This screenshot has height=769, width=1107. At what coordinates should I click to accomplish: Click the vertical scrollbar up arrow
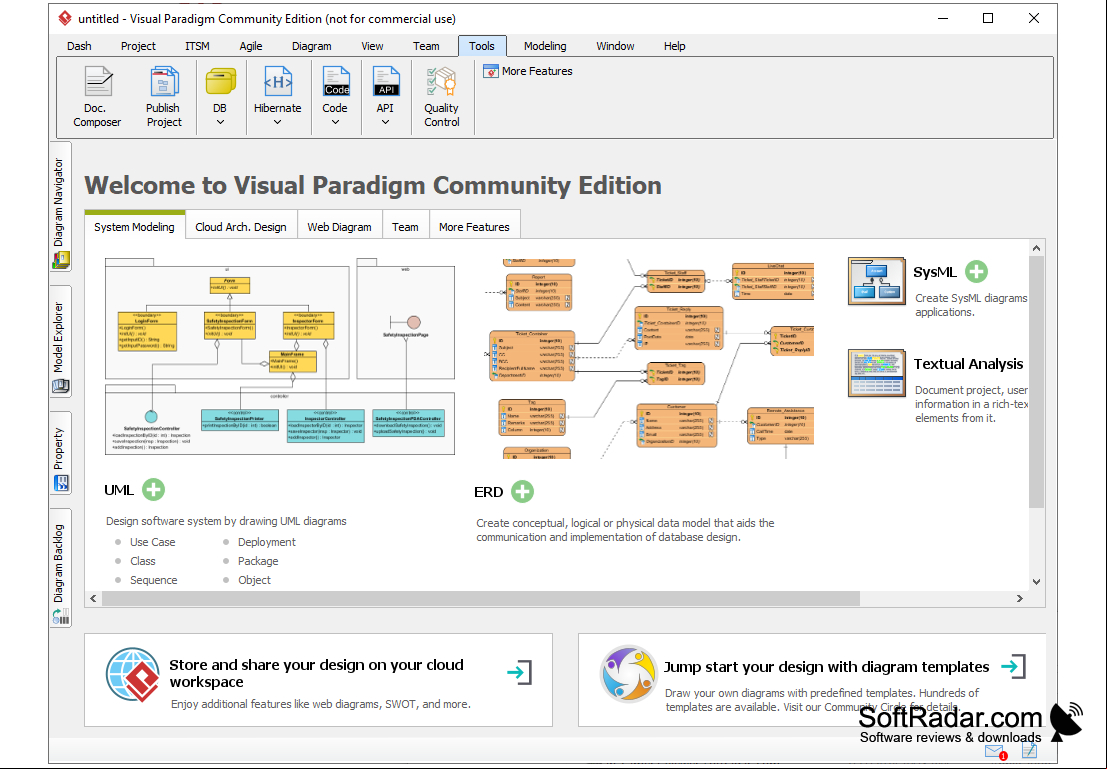[1036, 248]
